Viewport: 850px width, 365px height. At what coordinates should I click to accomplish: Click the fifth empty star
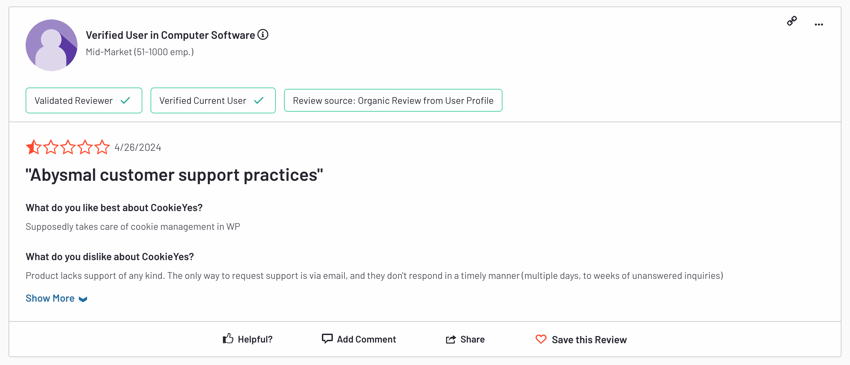click(x=102, y=147)
